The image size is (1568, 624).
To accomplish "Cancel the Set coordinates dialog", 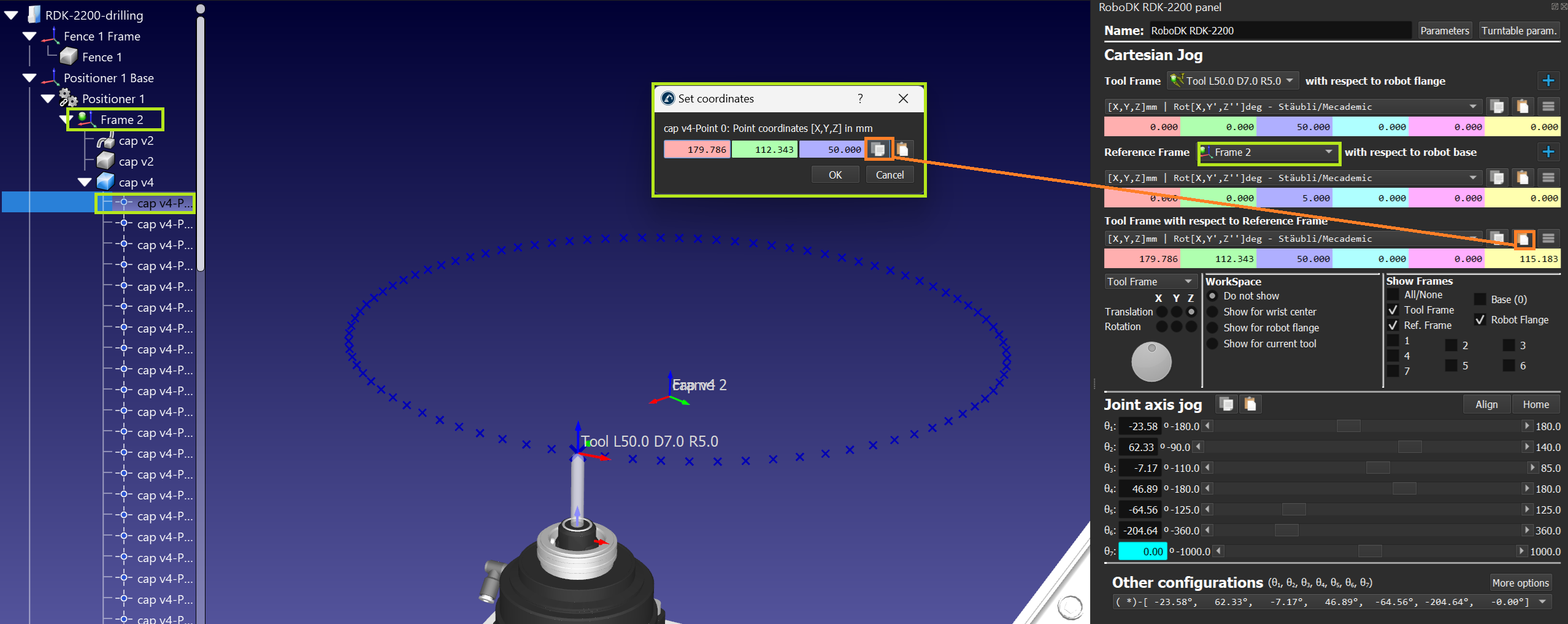I will 890,175.
